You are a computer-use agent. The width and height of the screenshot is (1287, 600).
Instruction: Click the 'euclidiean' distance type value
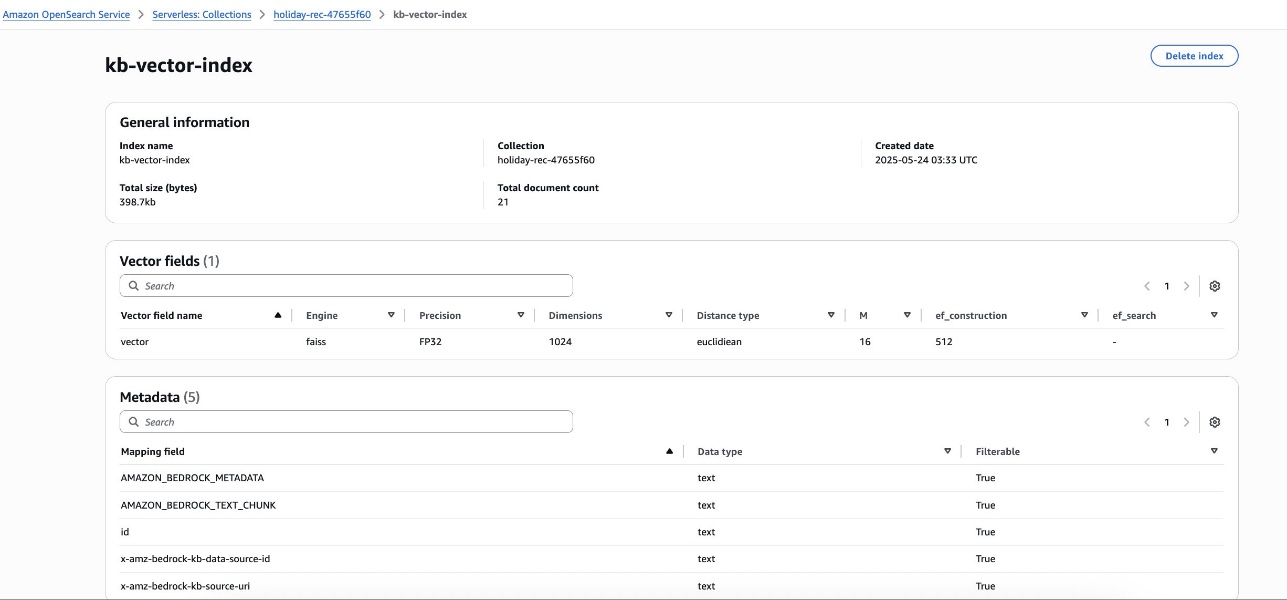pyautogui.click(x=719, y=342)
